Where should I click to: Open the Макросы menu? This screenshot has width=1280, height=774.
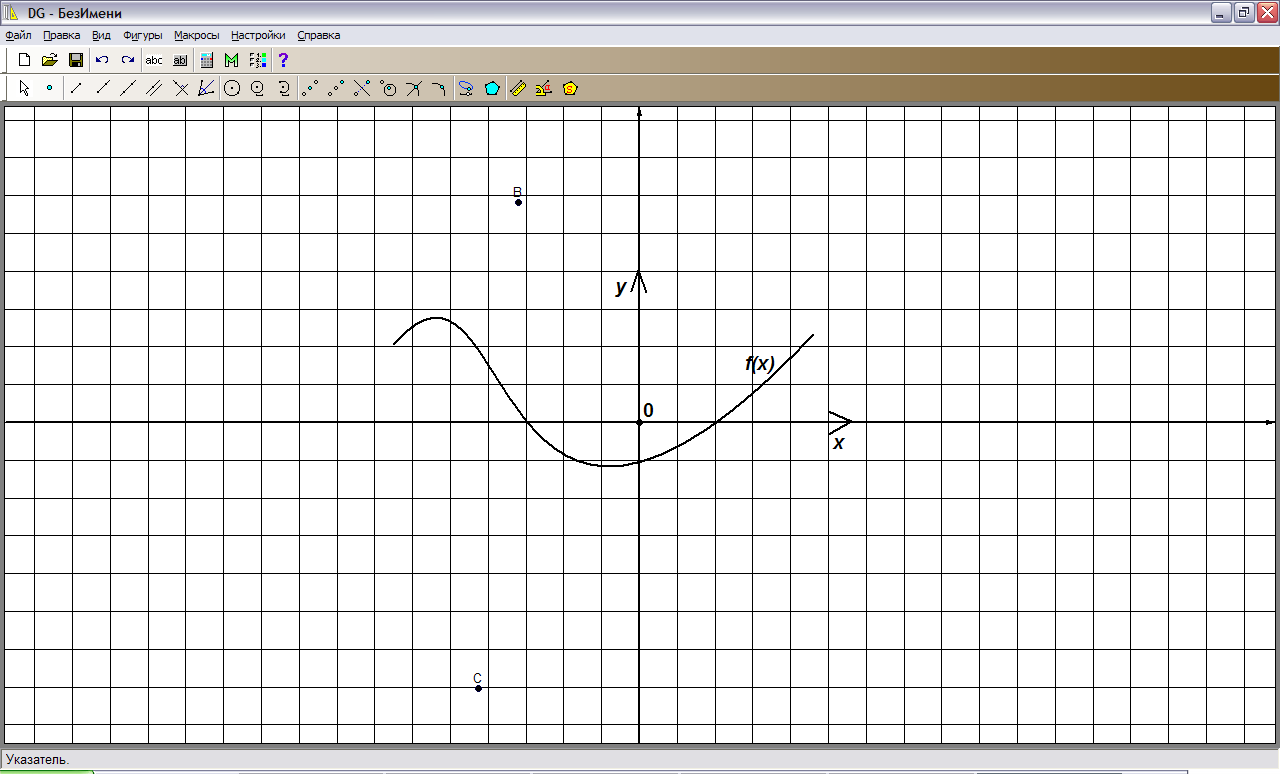[x=196, y=35]
